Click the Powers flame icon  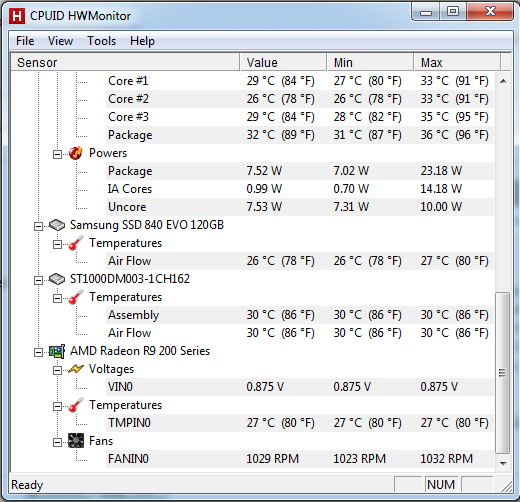tap(76, 153)
